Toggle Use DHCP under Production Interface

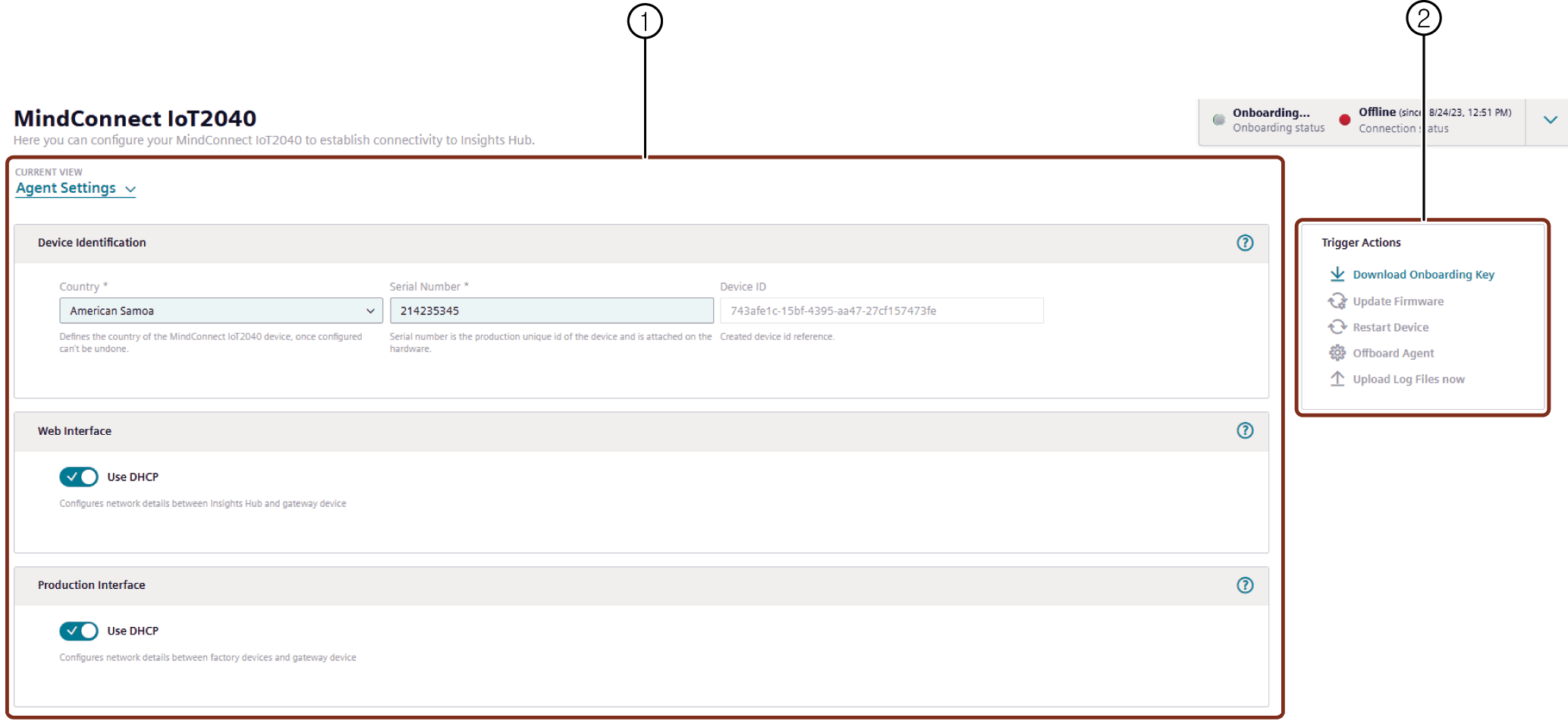click(79, 631)
